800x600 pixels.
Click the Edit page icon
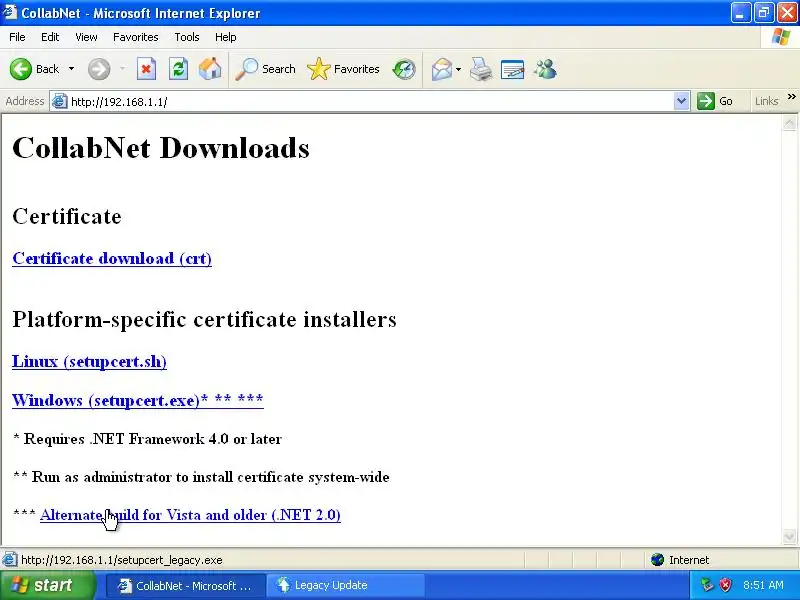click(x=513, y=69)
